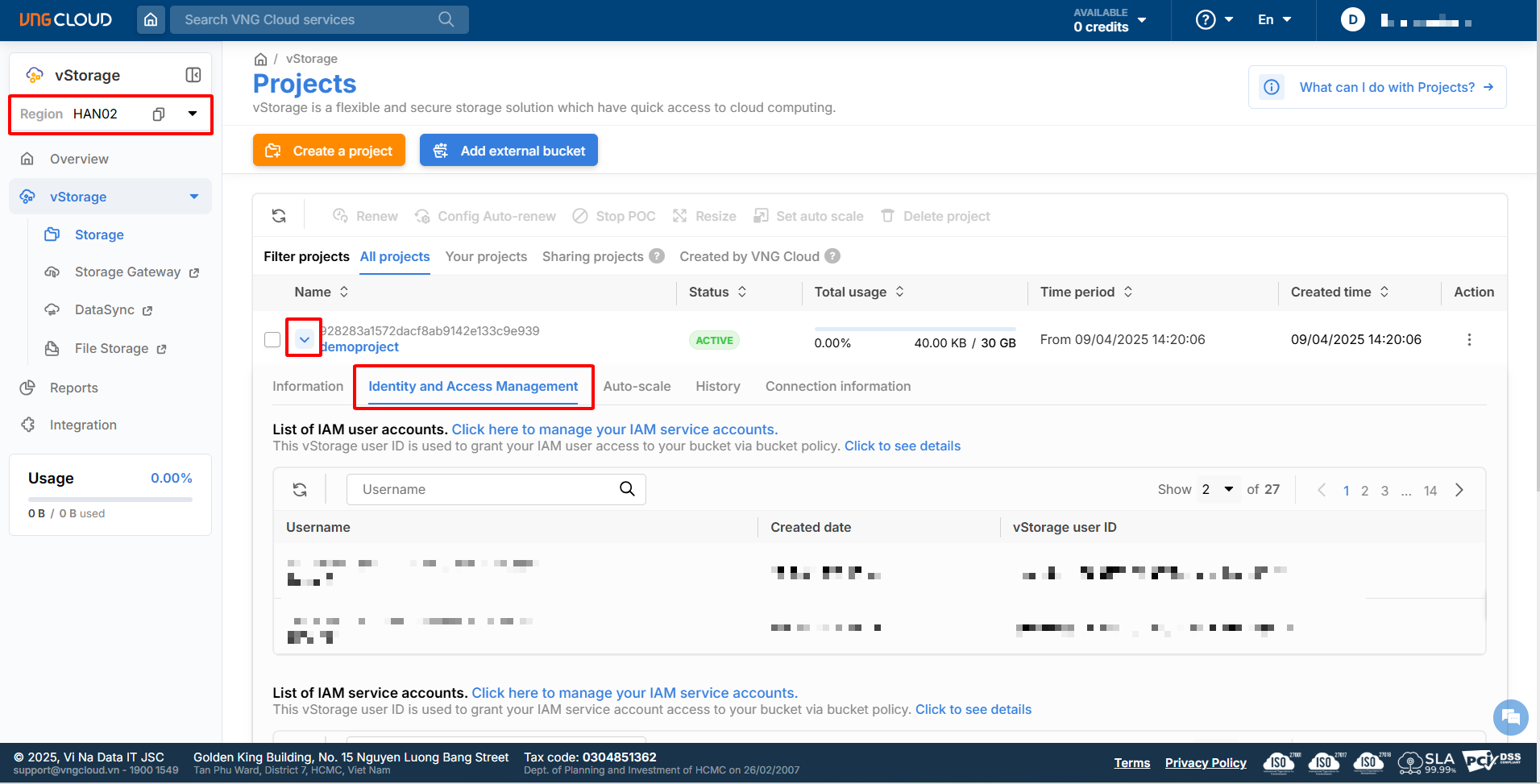Click the IAM user search magnifier icon
The height and width of the screenshot is (784, 1540).
[x=627, y=489]
